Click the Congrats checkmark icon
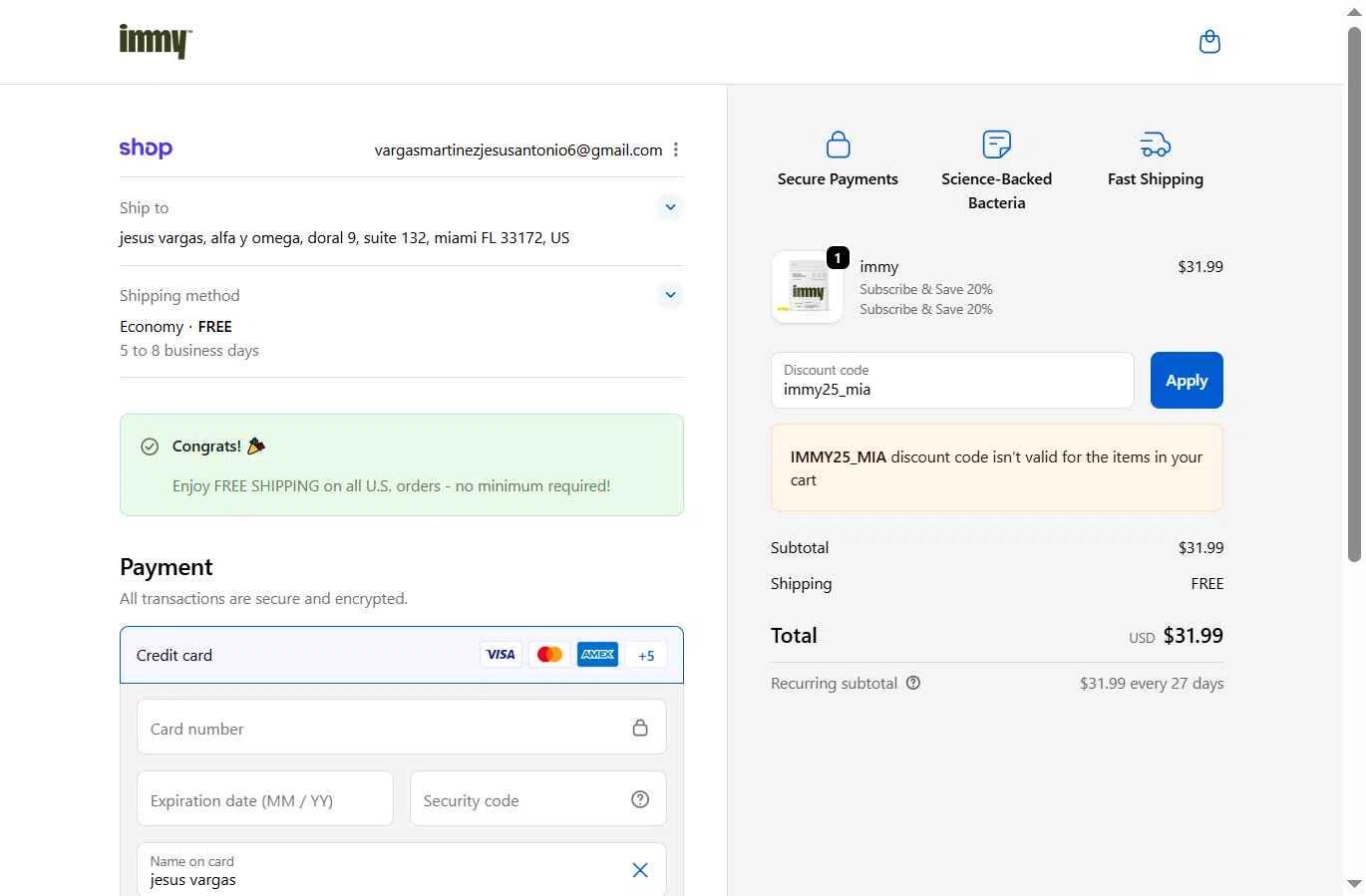1366x896 pixels. pos(150,447)
